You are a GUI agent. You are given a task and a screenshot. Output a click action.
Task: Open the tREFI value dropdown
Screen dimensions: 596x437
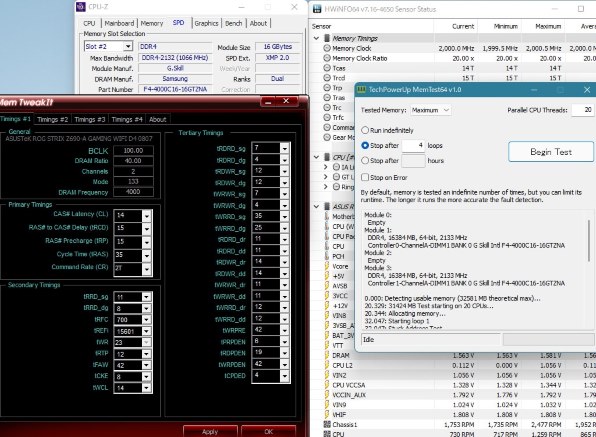146,331
